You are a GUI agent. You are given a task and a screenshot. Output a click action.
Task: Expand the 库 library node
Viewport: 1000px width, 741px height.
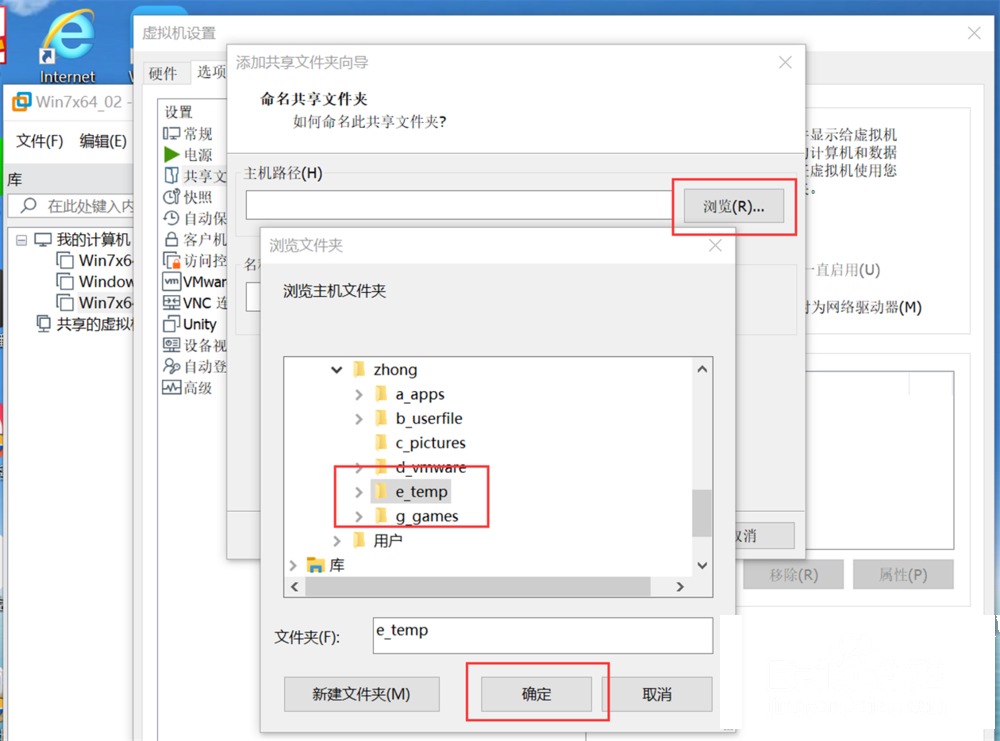pyautogui.click(x=293, y=565)
